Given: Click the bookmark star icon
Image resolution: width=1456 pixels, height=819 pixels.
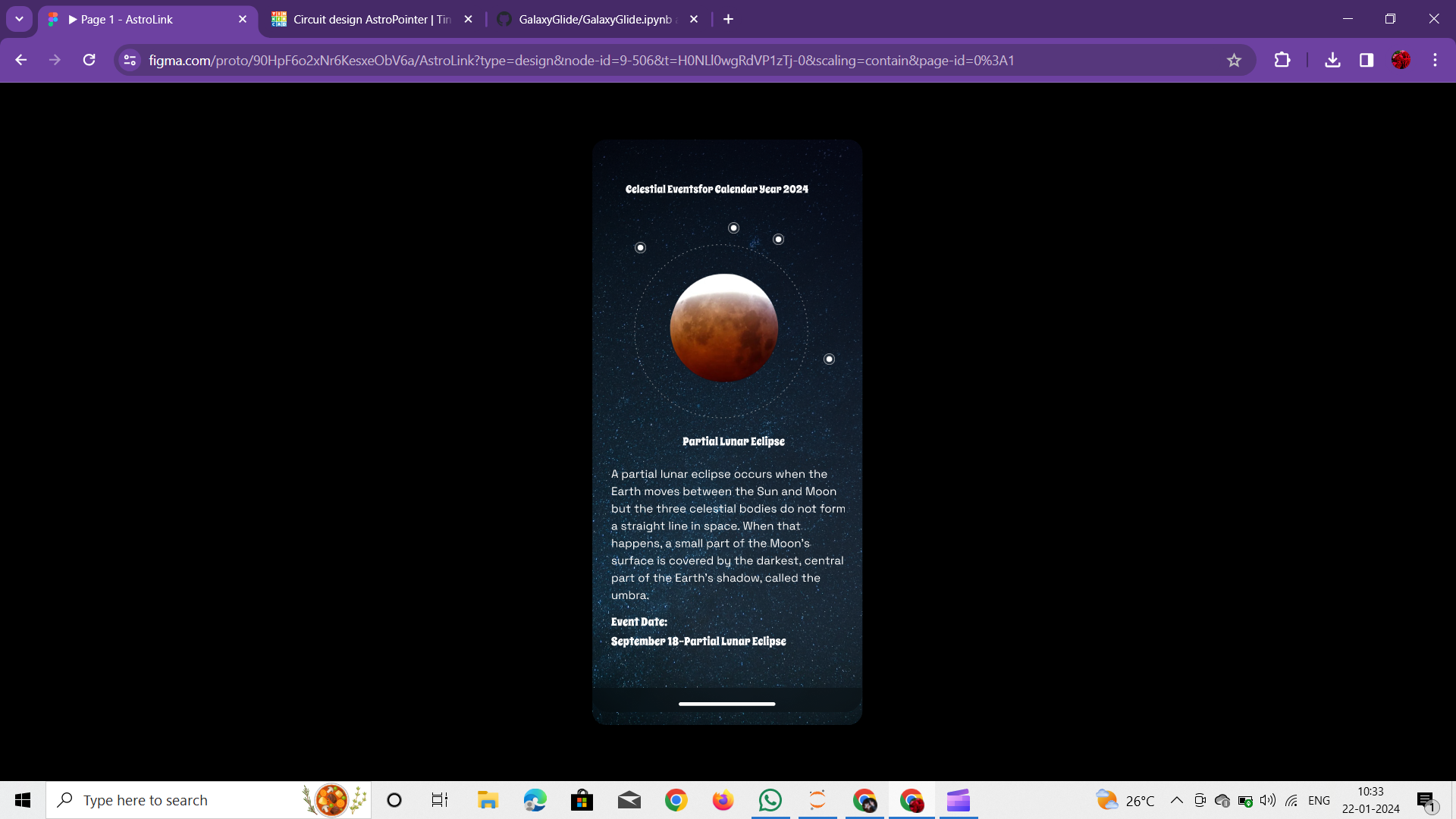Looking at the screenshot, I should 1234,61.
